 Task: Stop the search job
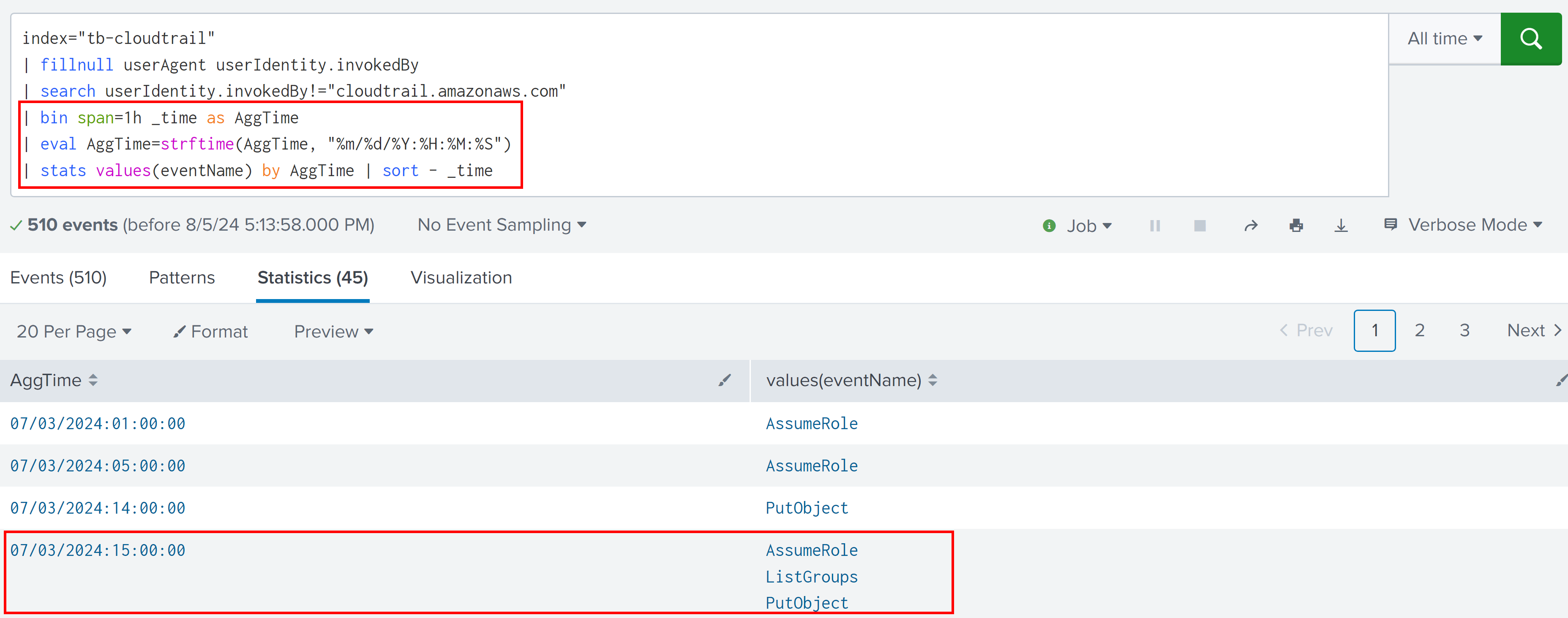click(x=1199, y=226)
